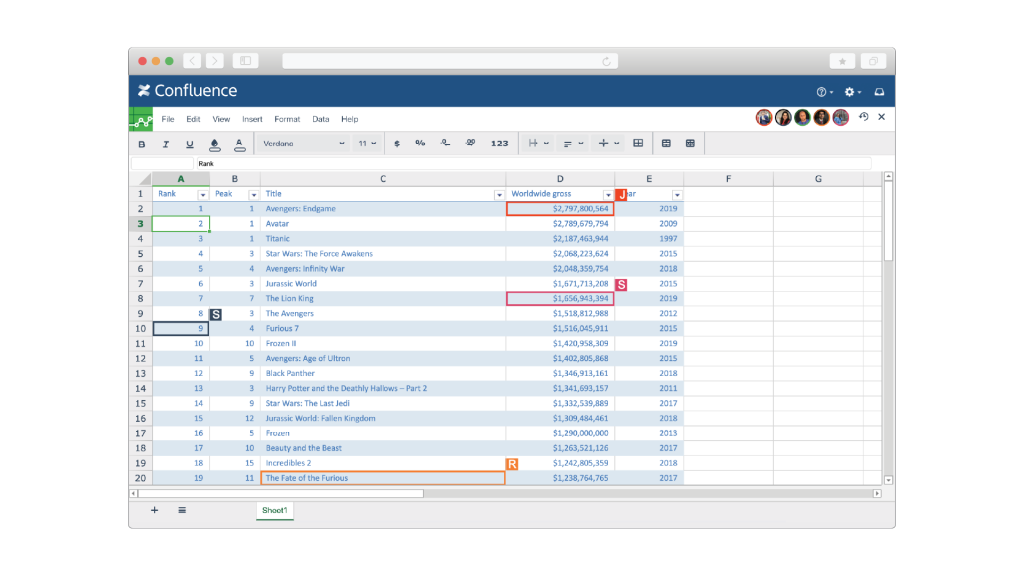Increase decimal places
Screen dimensions: 1024x576
click(470, 143)
